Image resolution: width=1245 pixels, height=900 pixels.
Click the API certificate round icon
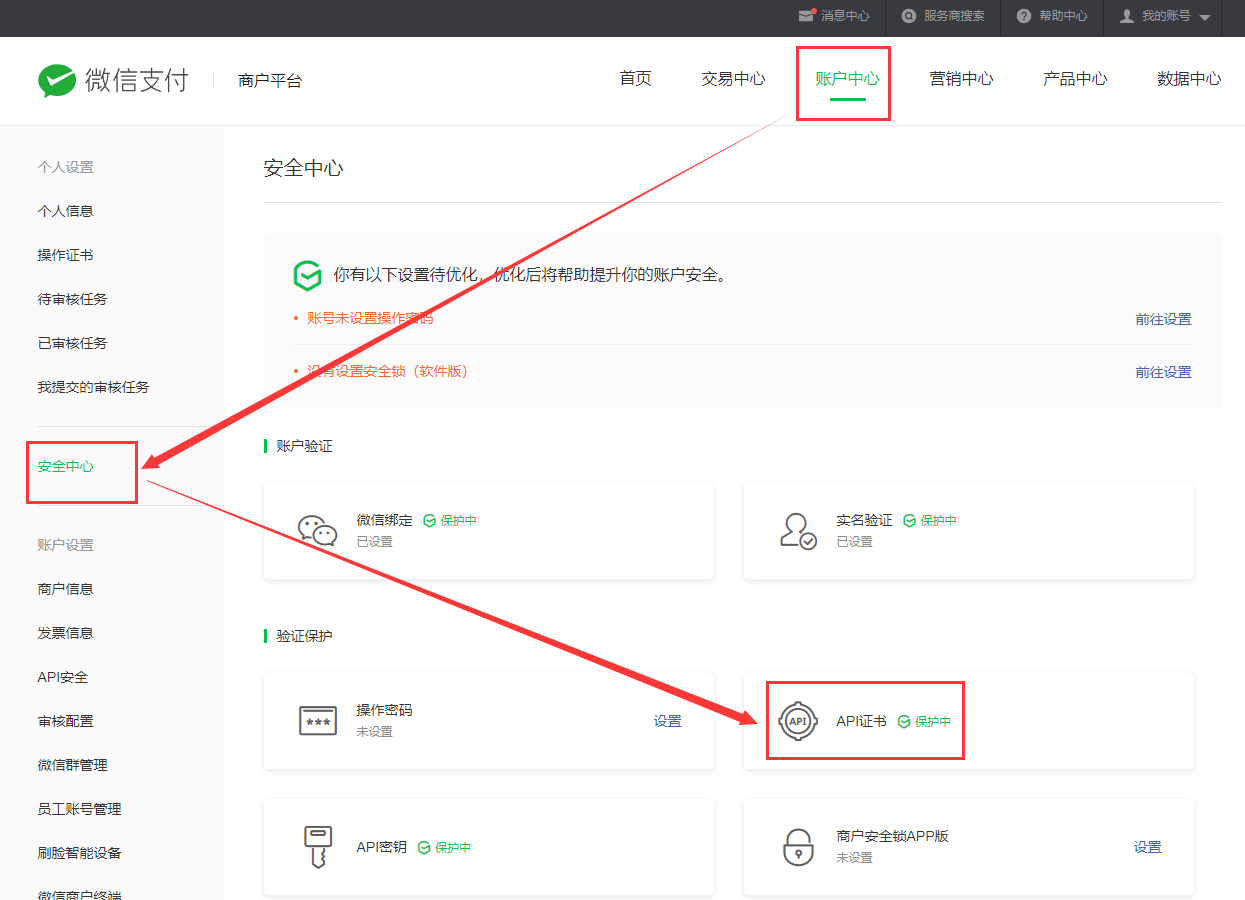[798, 721]
